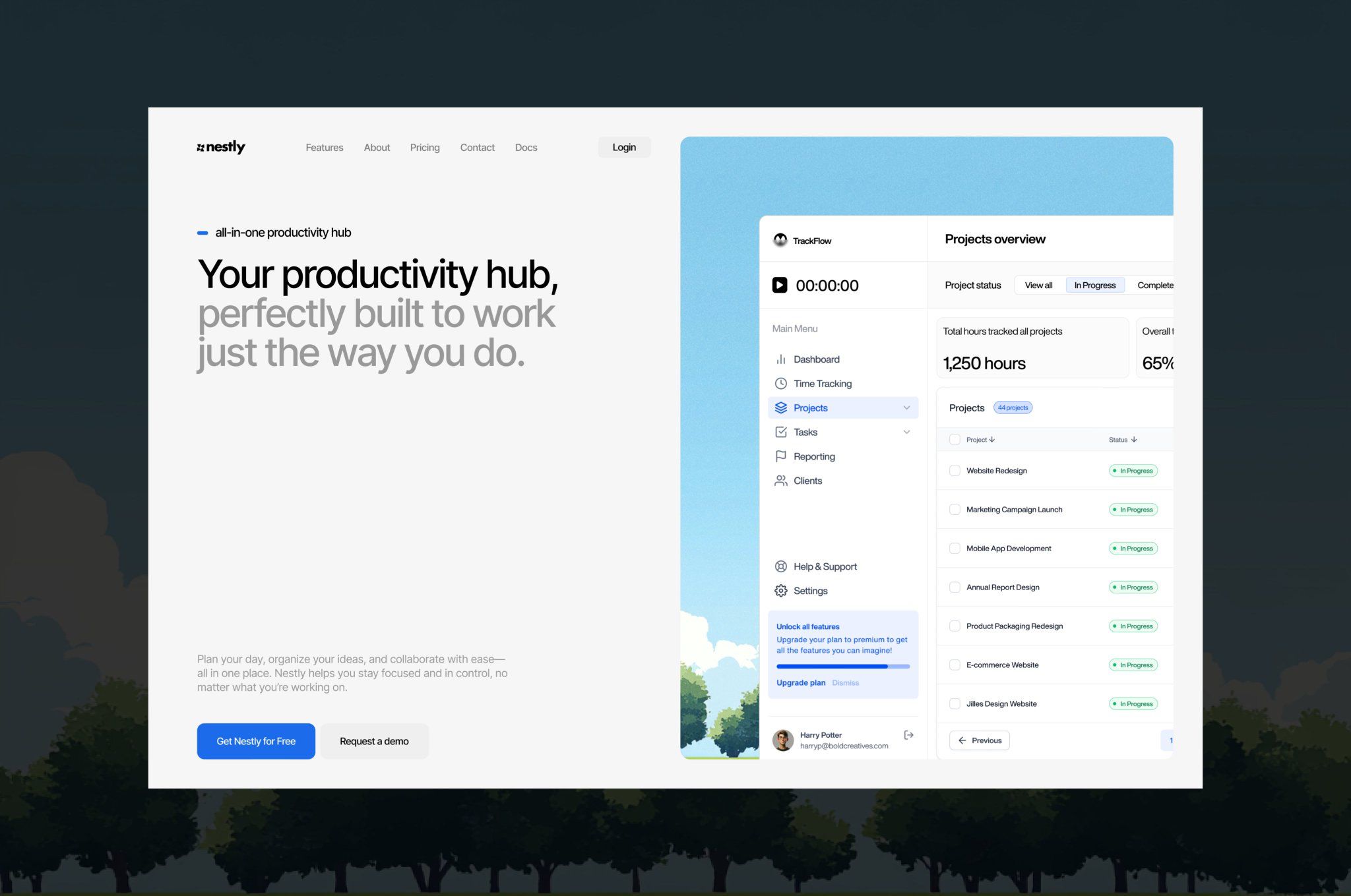Click the Help & Support lifebuoy icon
Image resolution: width=1351 pixels, height=896 pixels.
pyautogui.click(x=780, y=566)
